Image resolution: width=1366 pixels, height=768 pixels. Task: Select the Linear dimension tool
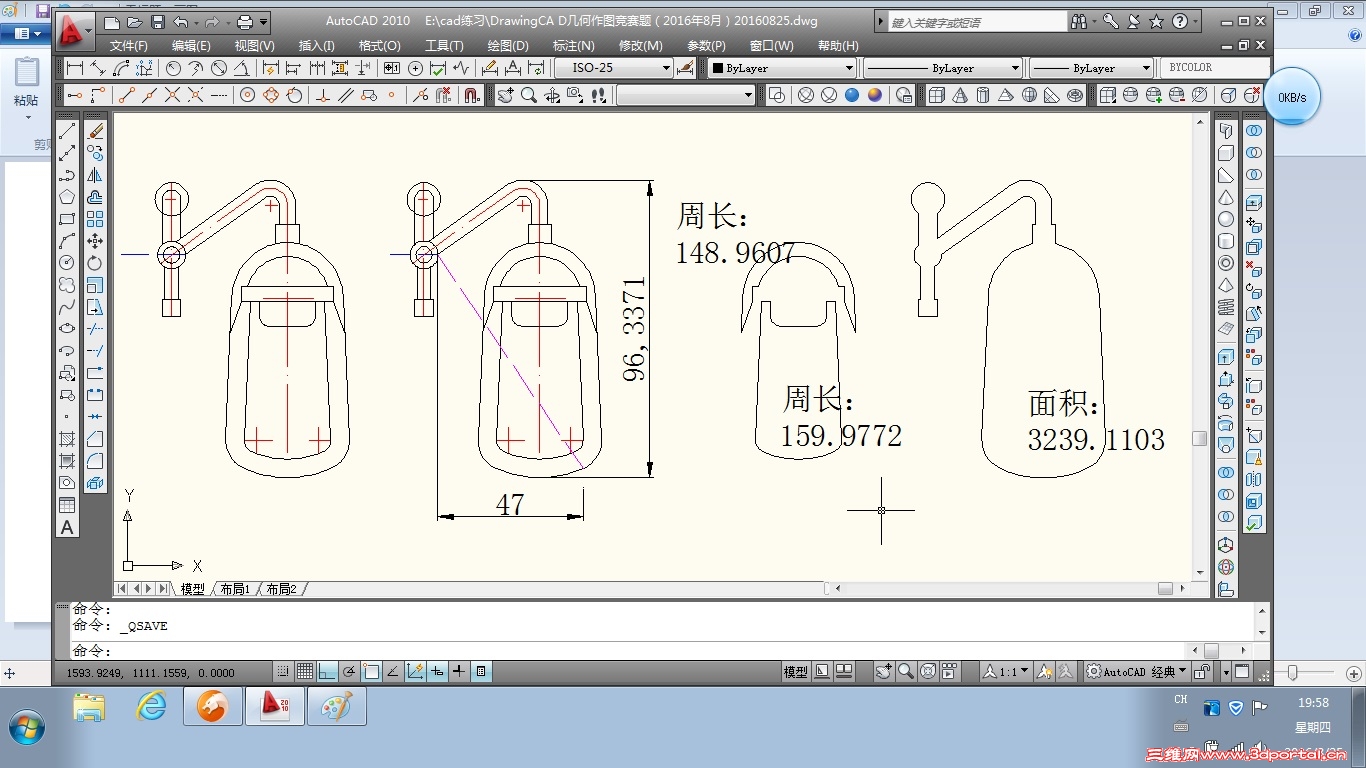click(75, 68)
